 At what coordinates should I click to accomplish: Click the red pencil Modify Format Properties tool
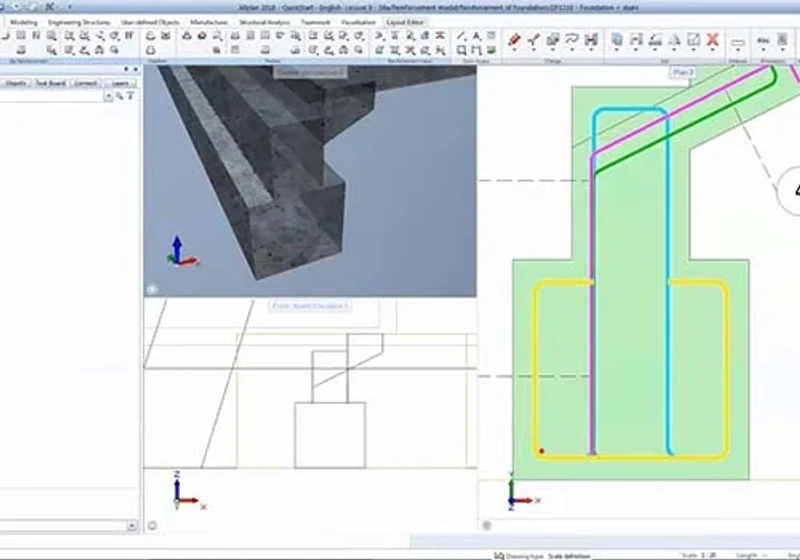tap(514, 39)
